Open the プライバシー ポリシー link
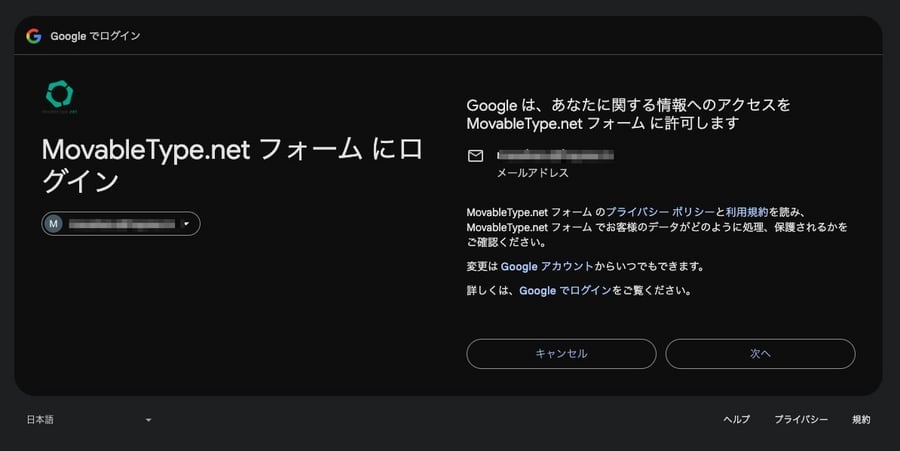 pos(660,212)
